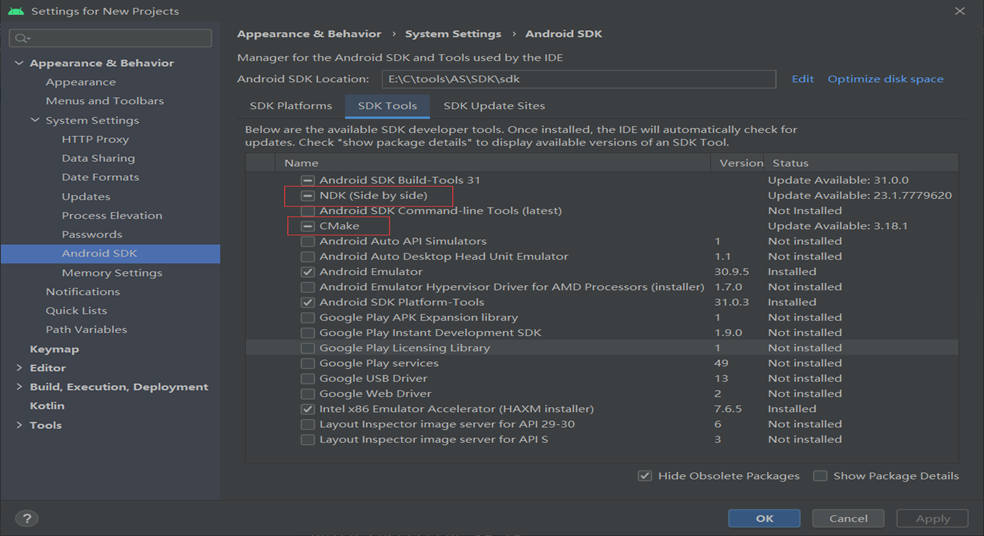Viewport: 984px width, 536px height.
Task: Click Appearance & Behavior in the breadcrumb
Action: tap(309, 34)
